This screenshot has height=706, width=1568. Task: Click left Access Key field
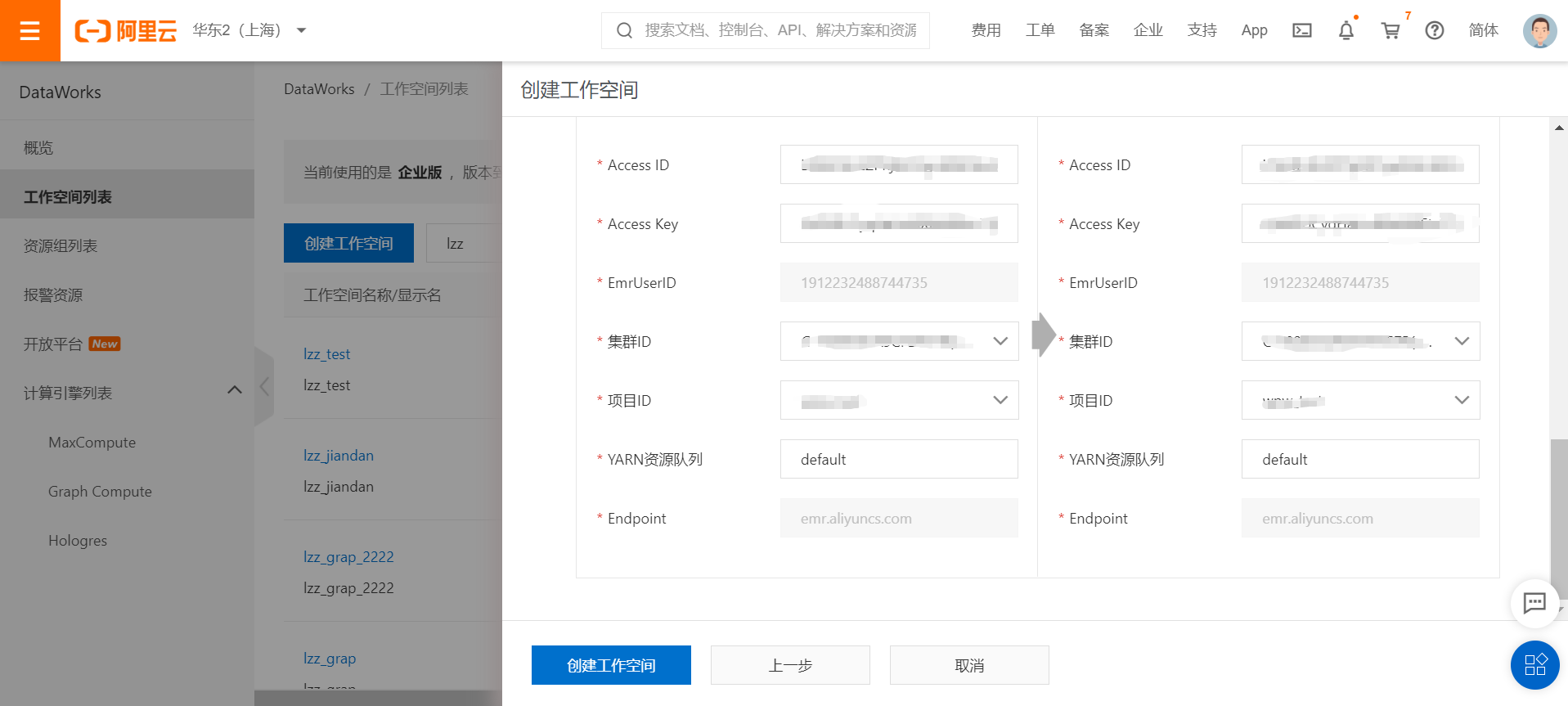coord(899,223)
